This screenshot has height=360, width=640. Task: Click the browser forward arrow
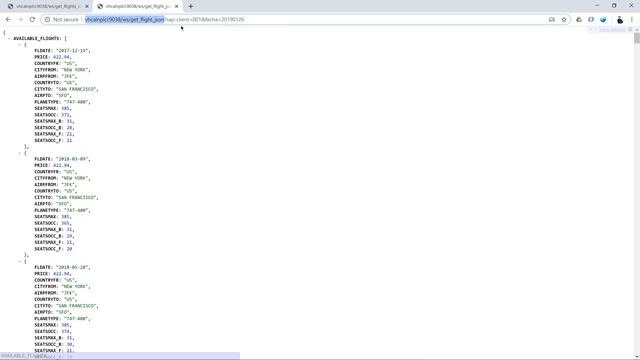[x=20, y=19]
